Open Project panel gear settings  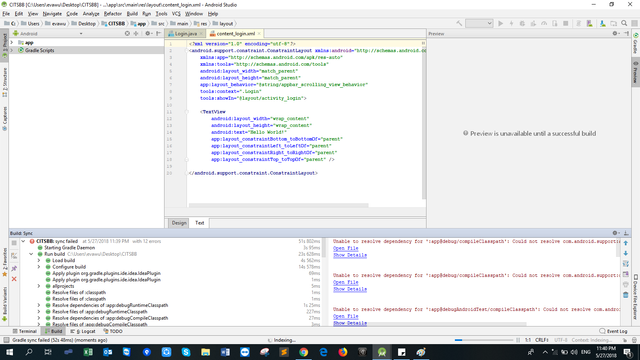coord(148,33)
